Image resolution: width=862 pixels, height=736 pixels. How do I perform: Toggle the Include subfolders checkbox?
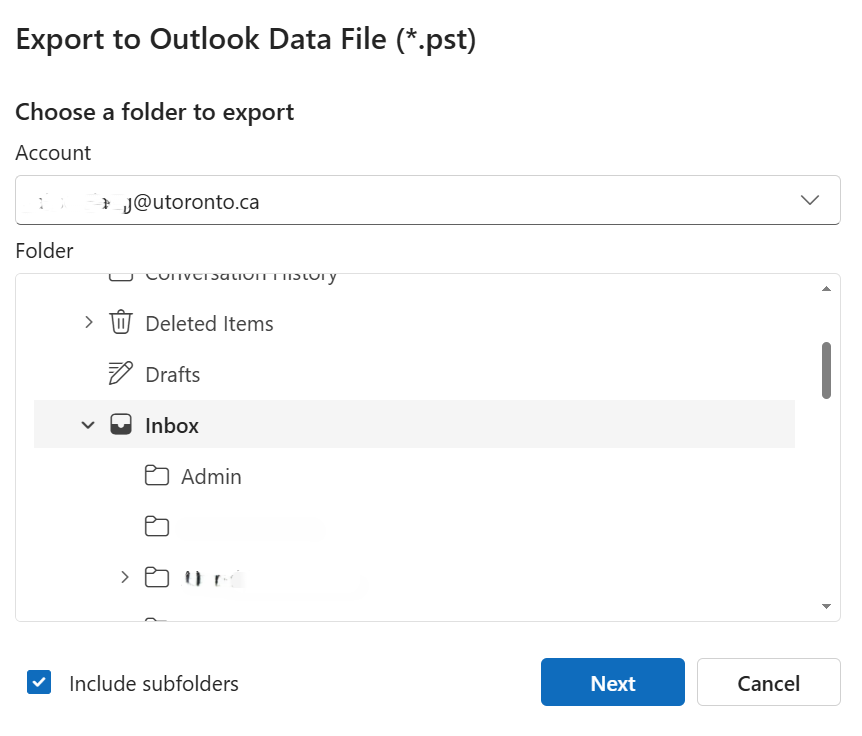(x=39, y=683)
